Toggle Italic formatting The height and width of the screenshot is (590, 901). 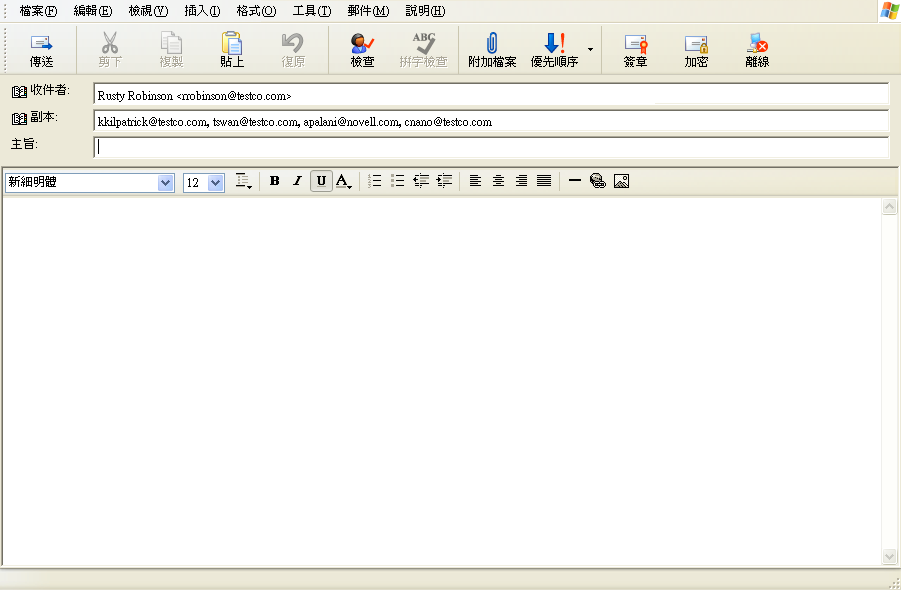coord(297,181)
